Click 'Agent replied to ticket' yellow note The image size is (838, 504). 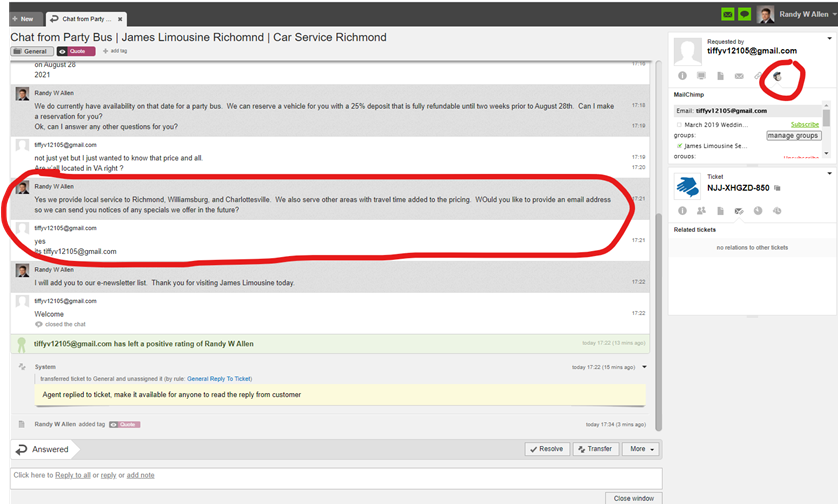[x=340, y=394]
